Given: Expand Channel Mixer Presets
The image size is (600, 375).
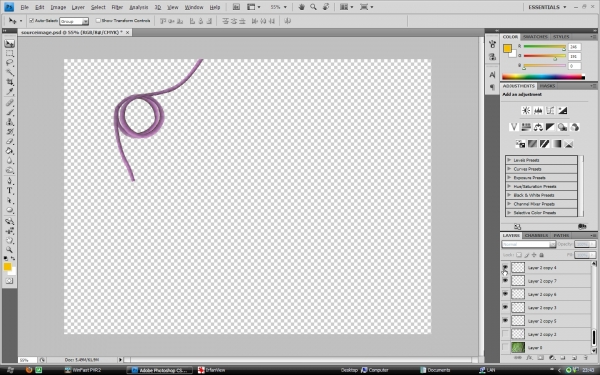Looking at the screenshot, I should (x=509, y=204).
